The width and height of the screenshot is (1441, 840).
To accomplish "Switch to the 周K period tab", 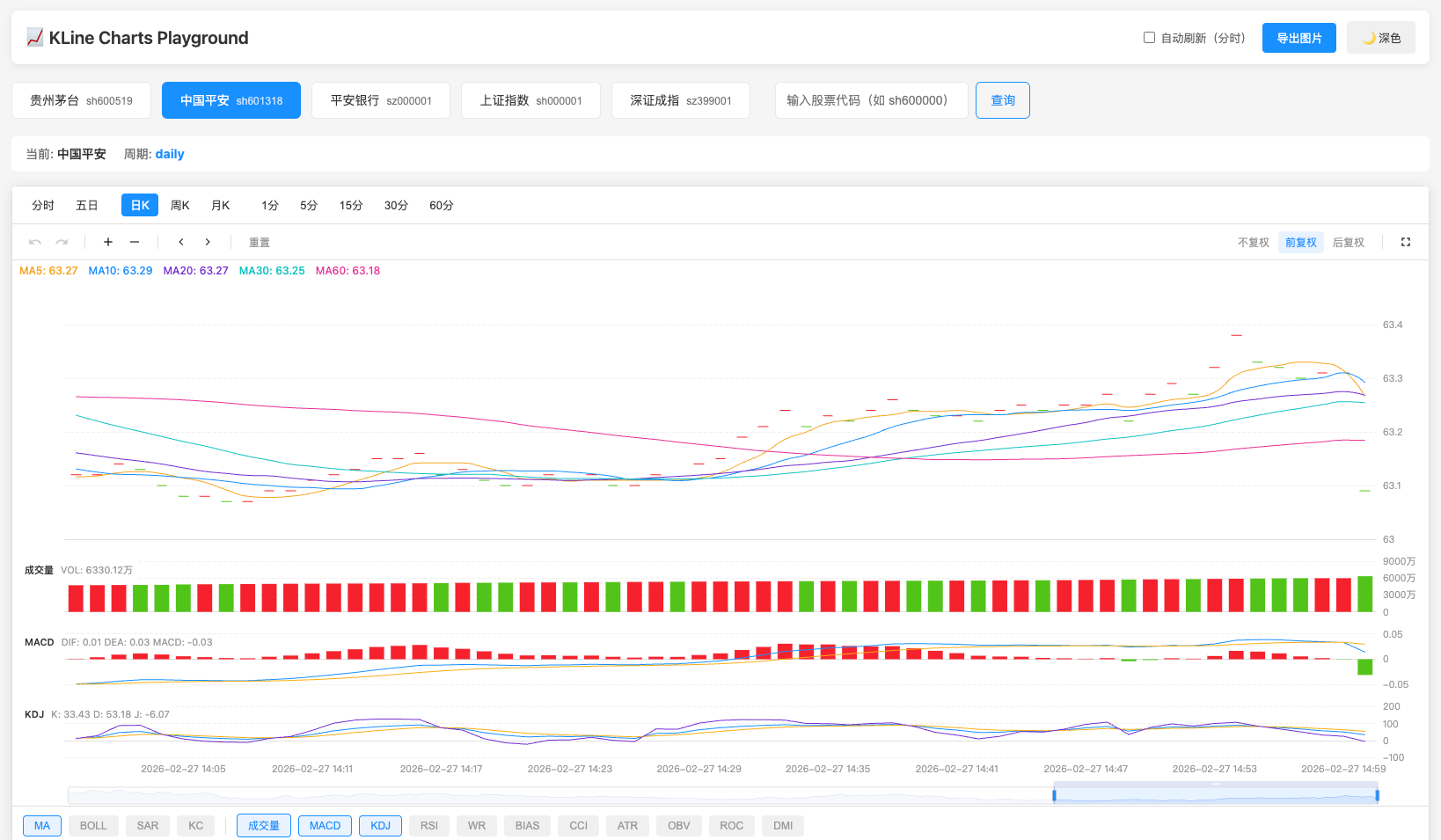I will [180, 205].
